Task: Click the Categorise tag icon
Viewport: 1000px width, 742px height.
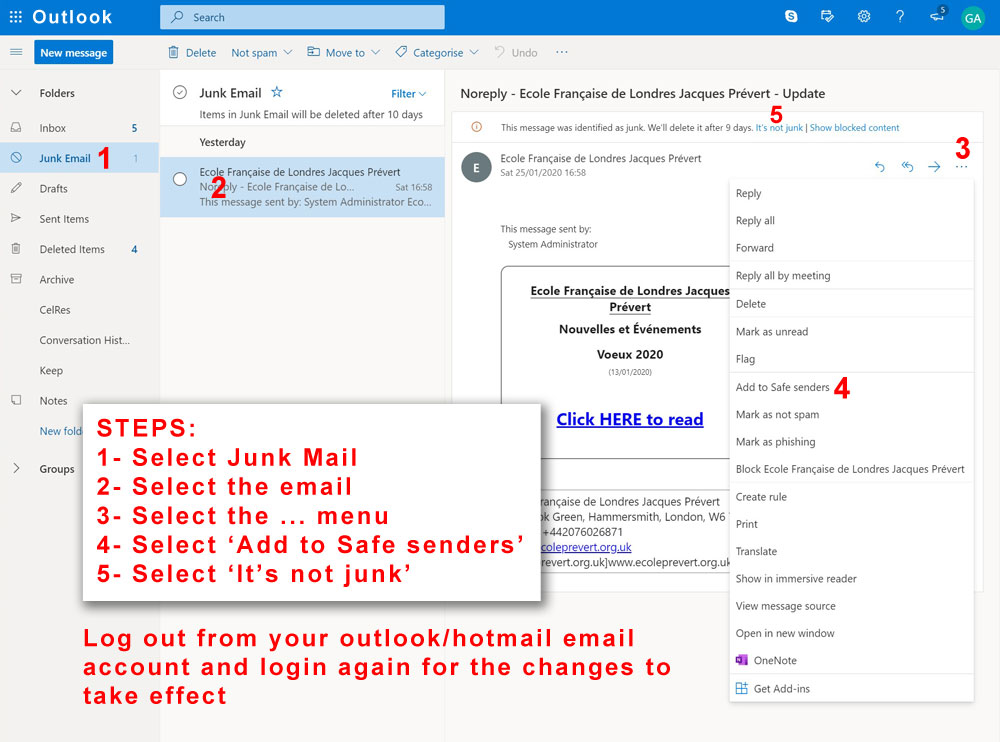Action: (401, 52)
